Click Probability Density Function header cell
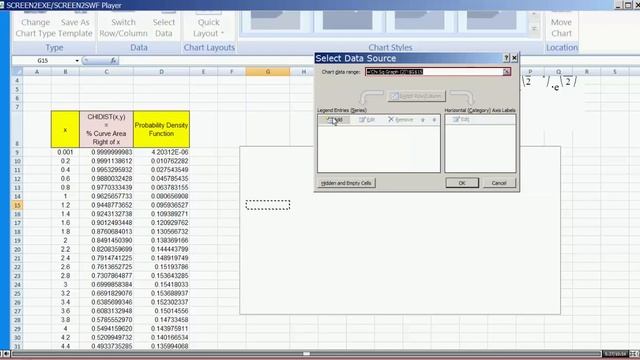Viewport: 640px width, 360px height. [x=161, y=129]
